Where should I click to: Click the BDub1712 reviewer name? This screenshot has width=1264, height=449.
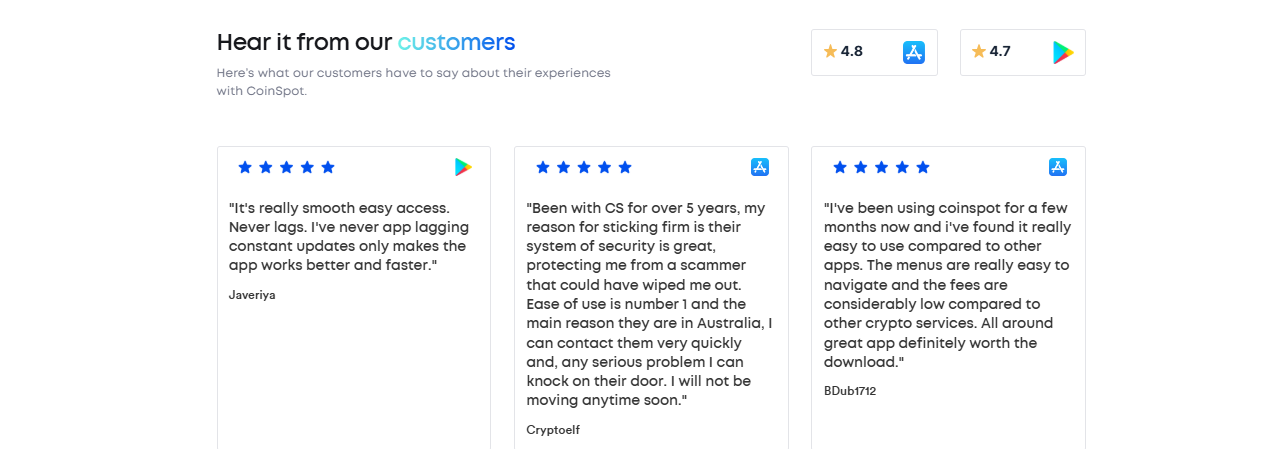850,391
